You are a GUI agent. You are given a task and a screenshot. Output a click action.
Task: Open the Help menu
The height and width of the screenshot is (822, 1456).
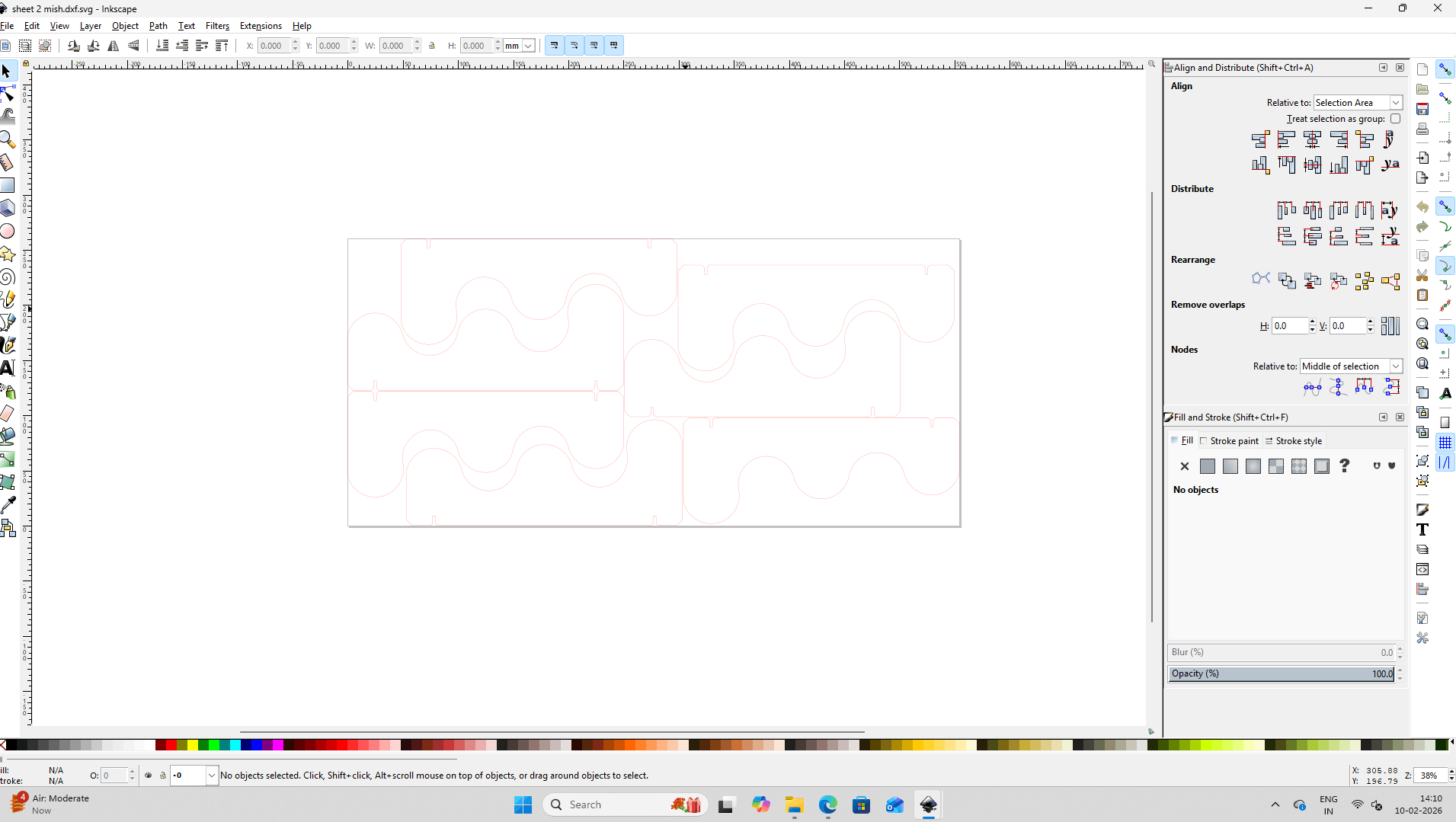302,26
